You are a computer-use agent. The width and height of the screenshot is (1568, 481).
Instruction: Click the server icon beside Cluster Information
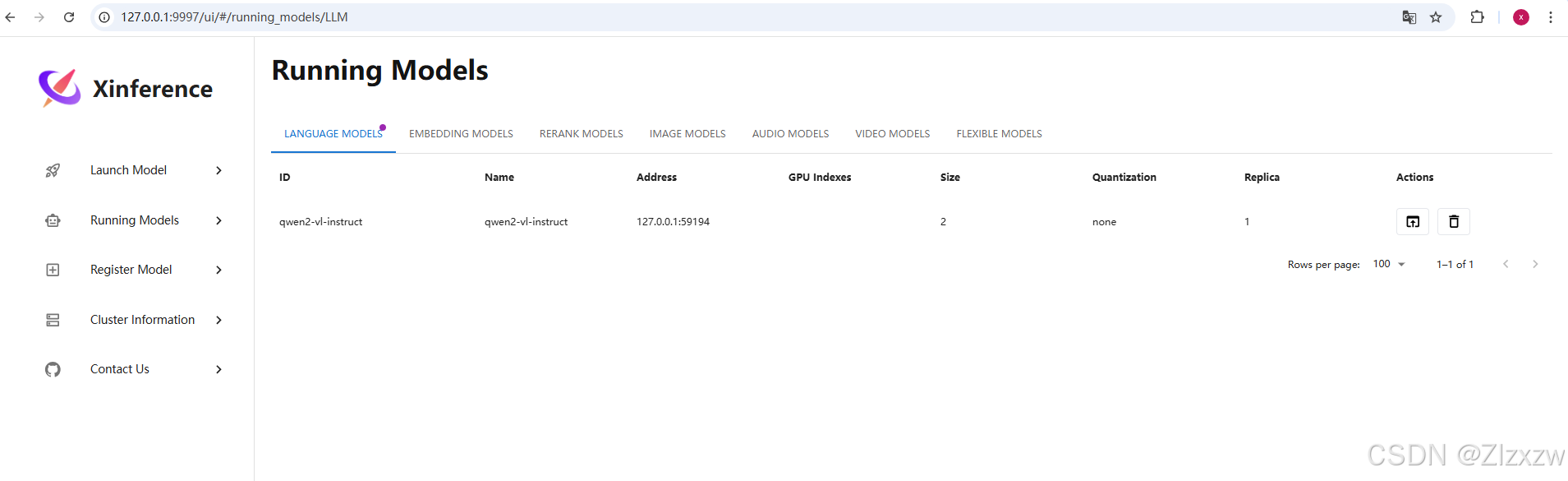(53, 320)
